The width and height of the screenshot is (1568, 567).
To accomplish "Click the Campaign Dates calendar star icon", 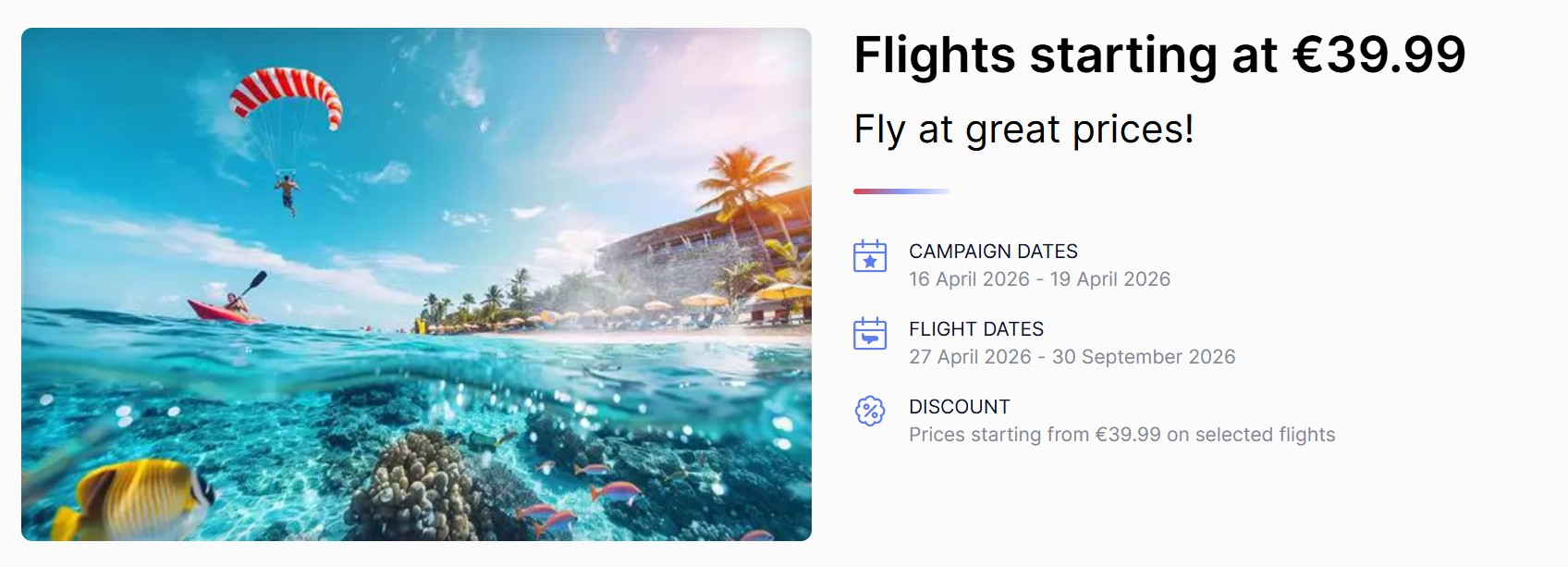I will point(869,256).
